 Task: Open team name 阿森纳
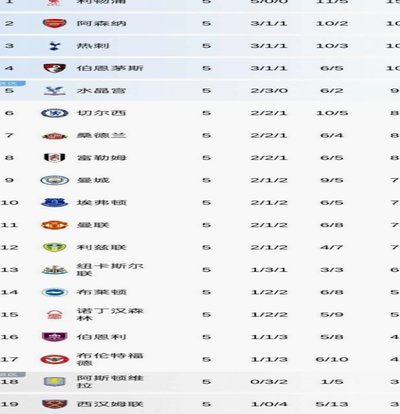101,23
